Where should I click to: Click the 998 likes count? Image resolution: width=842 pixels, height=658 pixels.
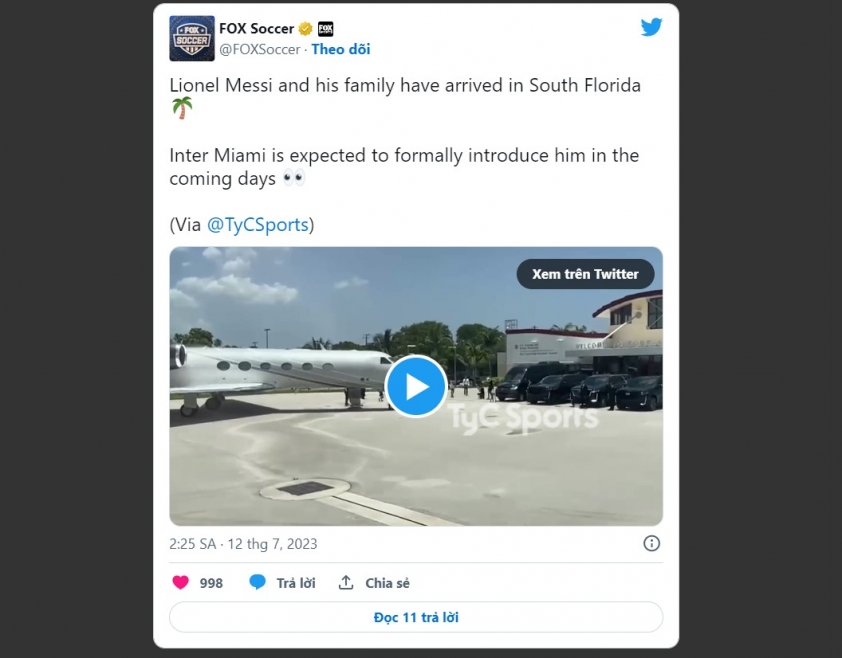point(211,583)
